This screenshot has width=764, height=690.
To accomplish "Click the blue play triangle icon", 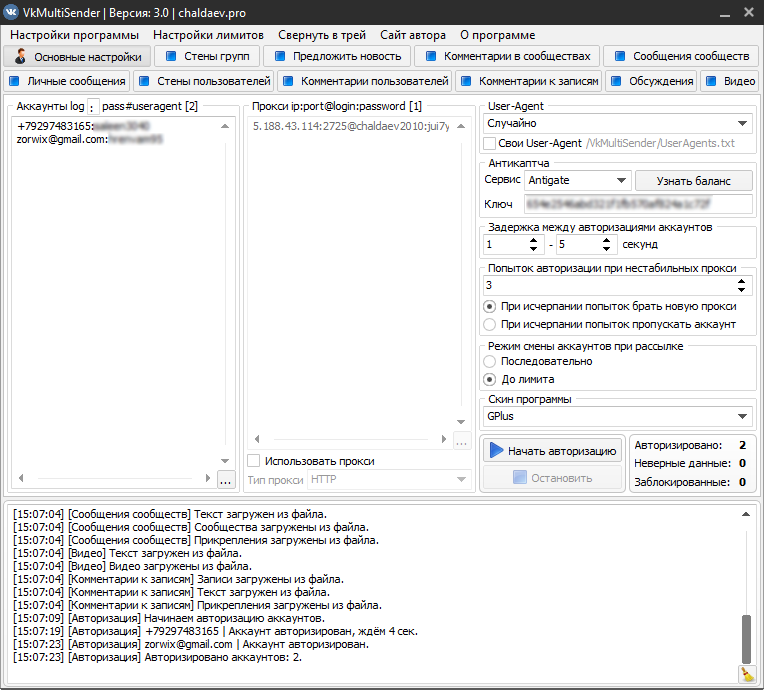I will point(496,450).
